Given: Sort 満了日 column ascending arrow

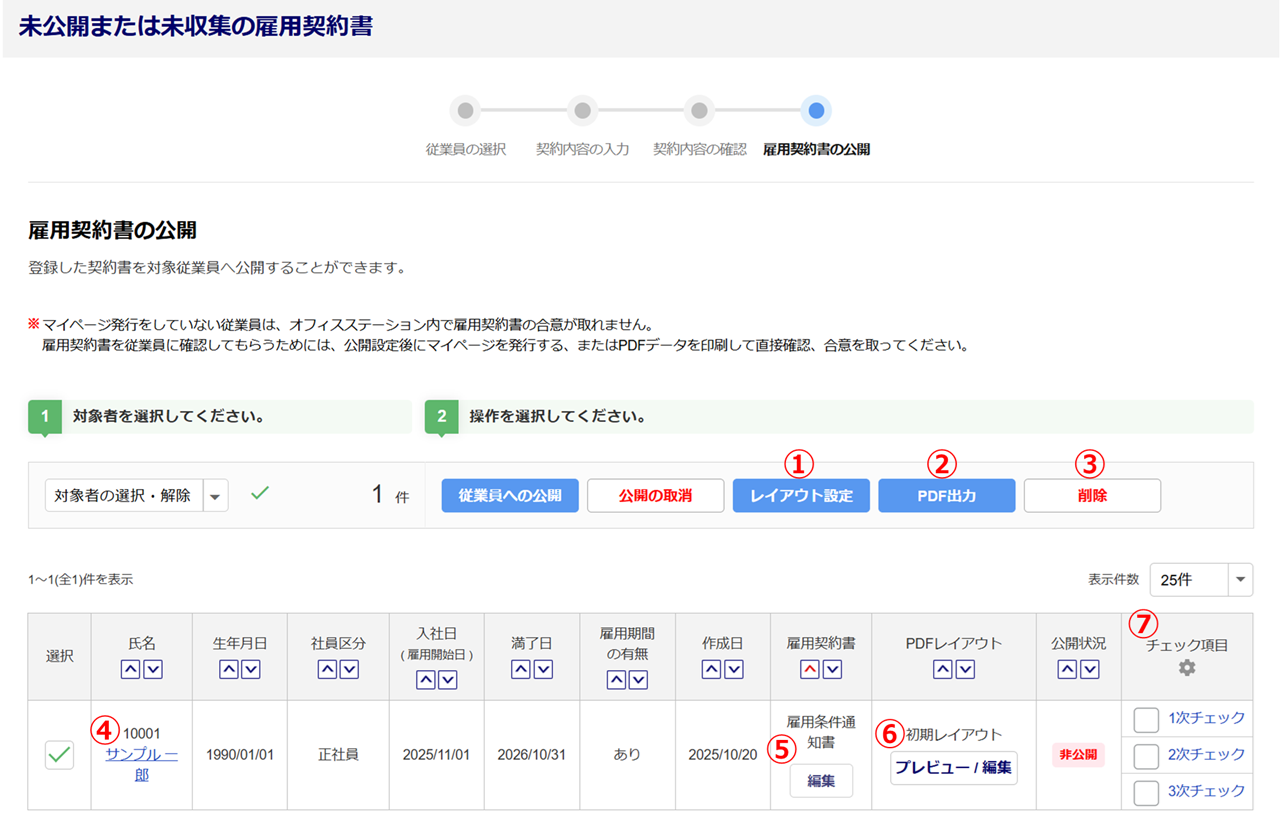Looking at the screenshot, I should pyautogui.click(x=520, y=670).
